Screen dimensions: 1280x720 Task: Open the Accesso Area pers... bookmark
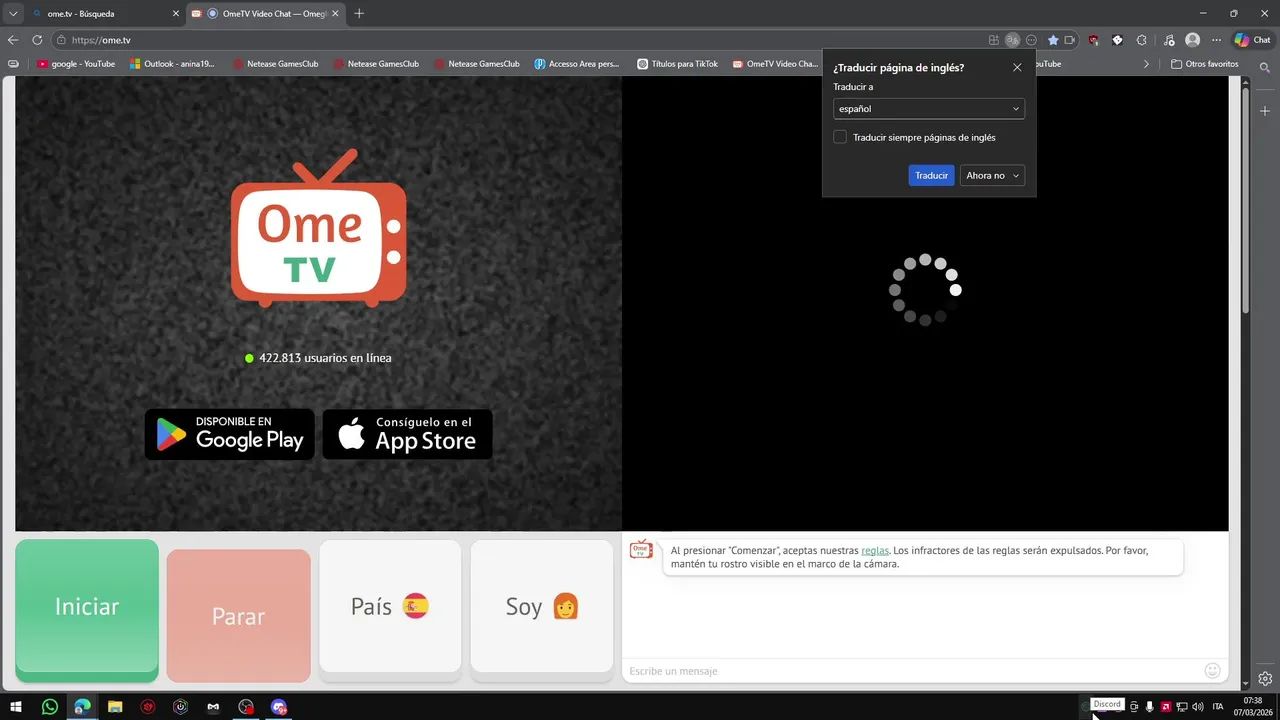pos(577,64)
